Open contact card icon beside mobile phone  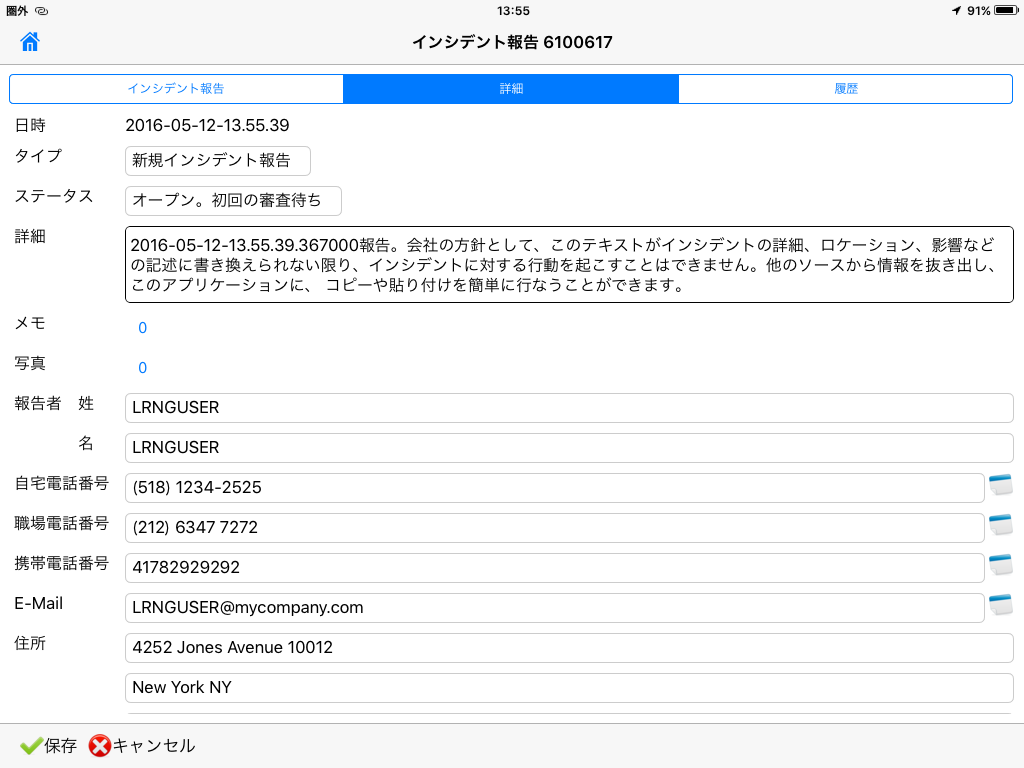[x=1000, y=566]
